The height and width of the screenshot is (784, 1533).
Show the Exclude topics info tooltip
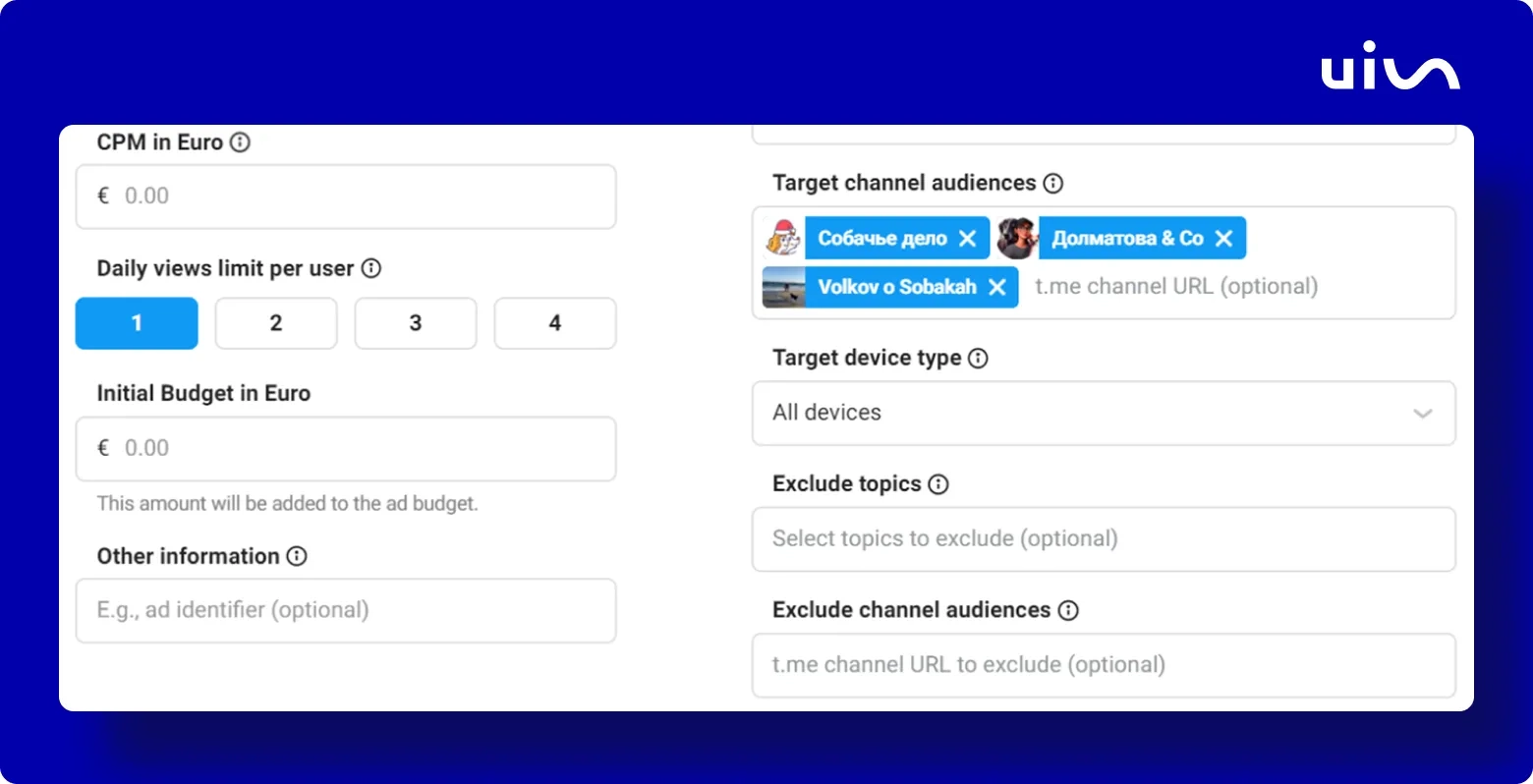point(938,483)
